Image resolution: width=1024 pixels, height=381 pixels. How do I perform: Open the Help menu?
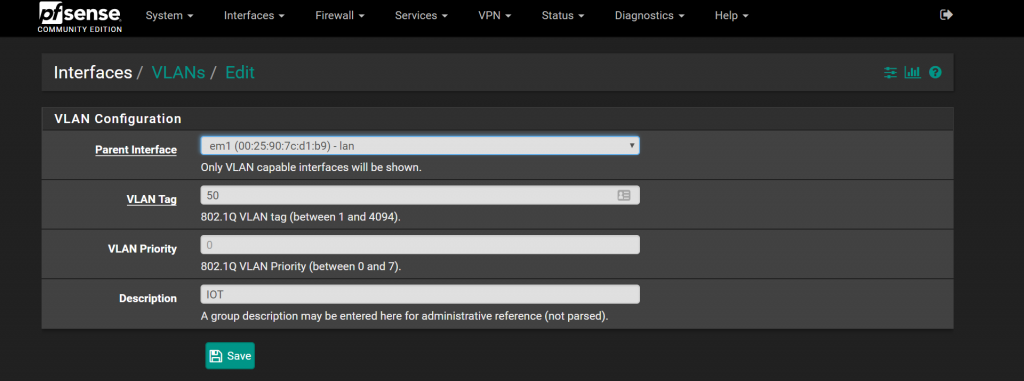(731, 16)
